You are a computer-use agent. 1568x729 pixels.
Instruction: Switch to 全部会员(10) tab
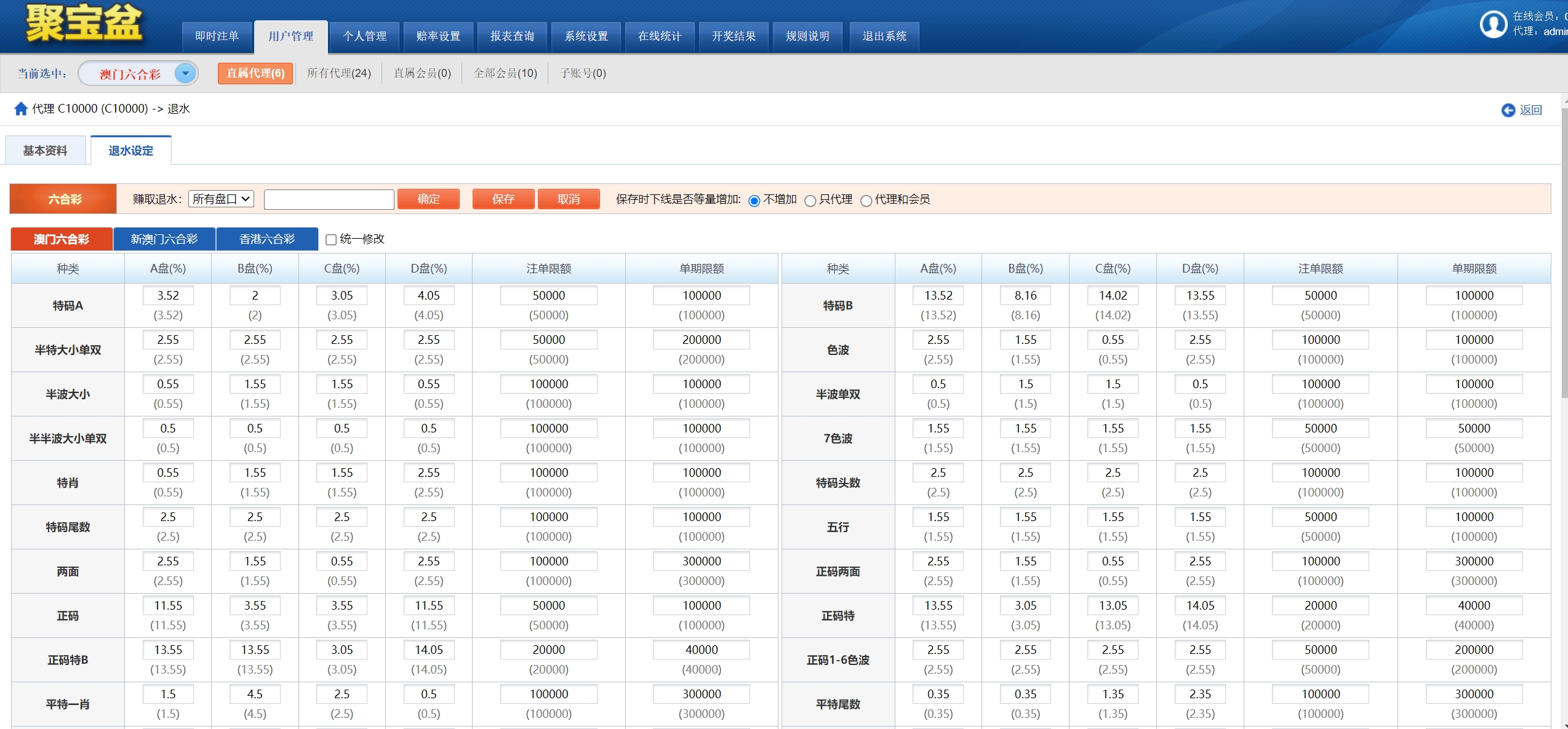click(x=505, y=73)
